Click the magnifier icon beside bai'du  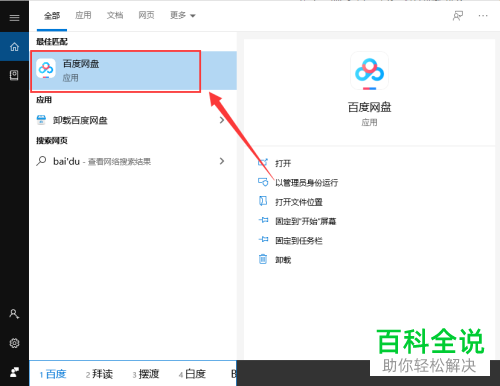click(x=41, y=161)
